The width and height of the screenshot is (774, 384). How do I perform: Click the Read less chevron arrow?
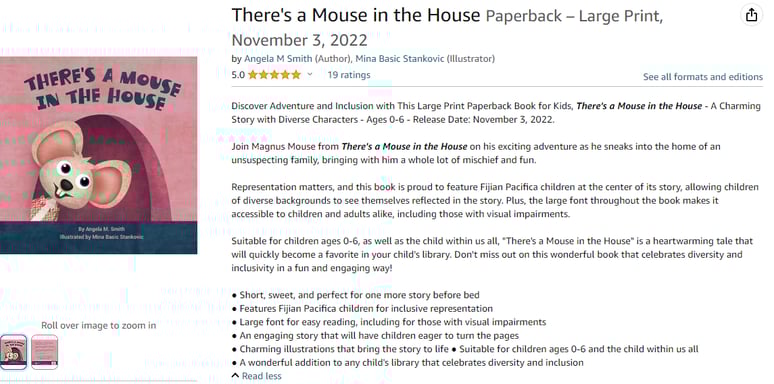pos(235,376)
